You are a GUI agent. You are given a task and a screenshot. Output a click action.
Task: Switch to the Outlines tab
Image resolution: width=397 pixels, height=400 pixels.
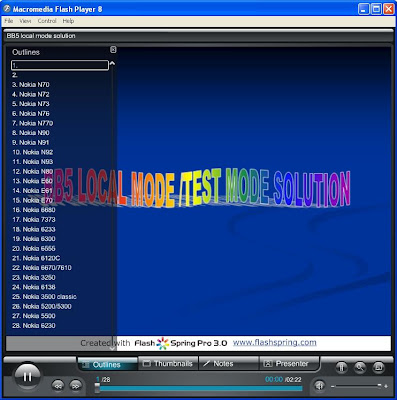(107, 364)
